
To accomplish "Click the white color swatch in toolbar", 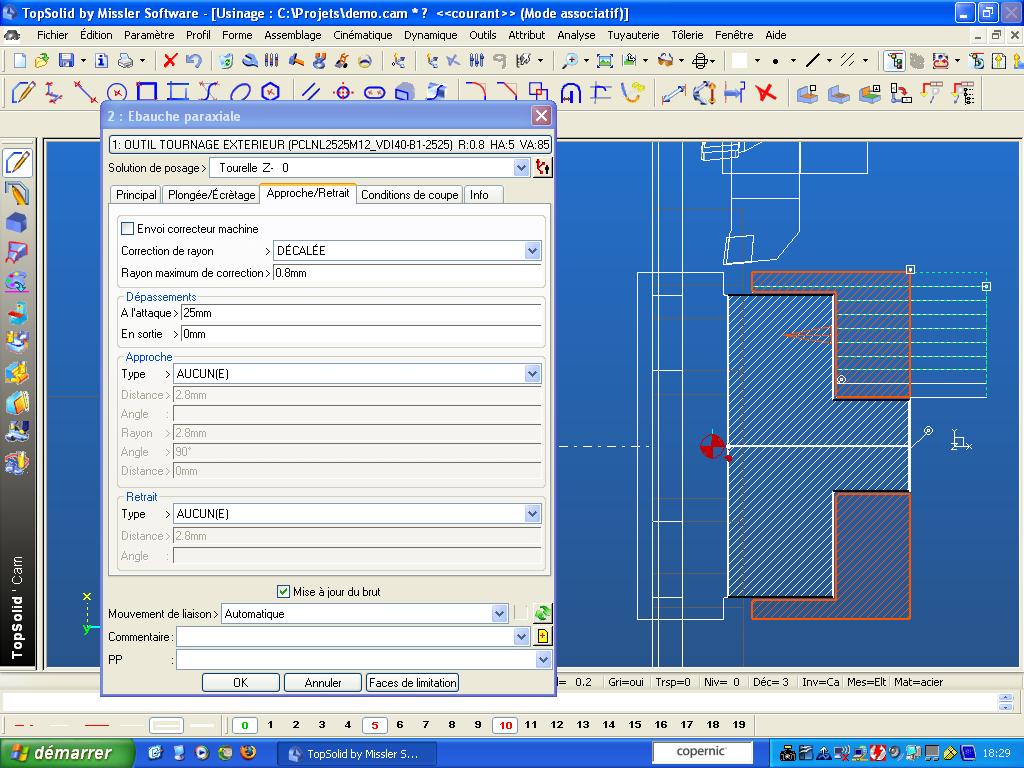I will (739, 61).
